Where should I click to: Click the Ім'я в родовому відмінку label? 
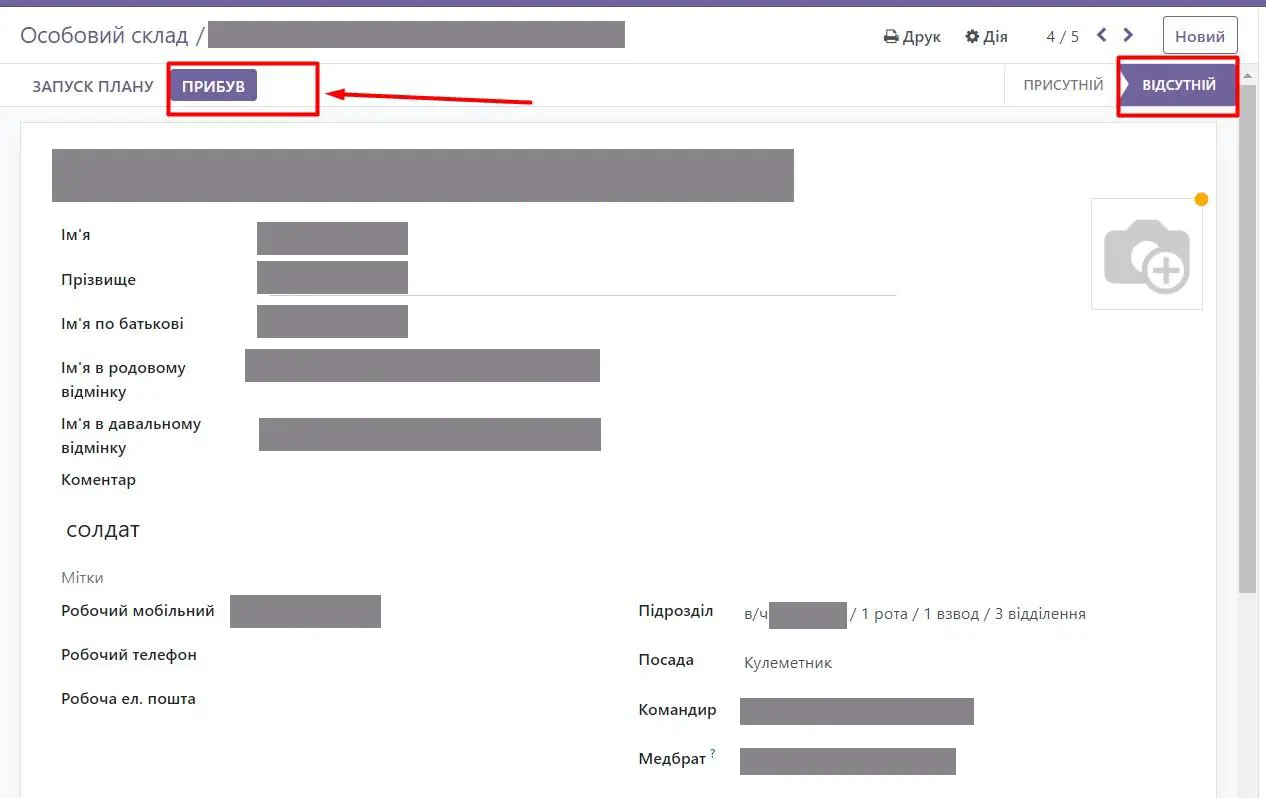click(x=123, y=380)
